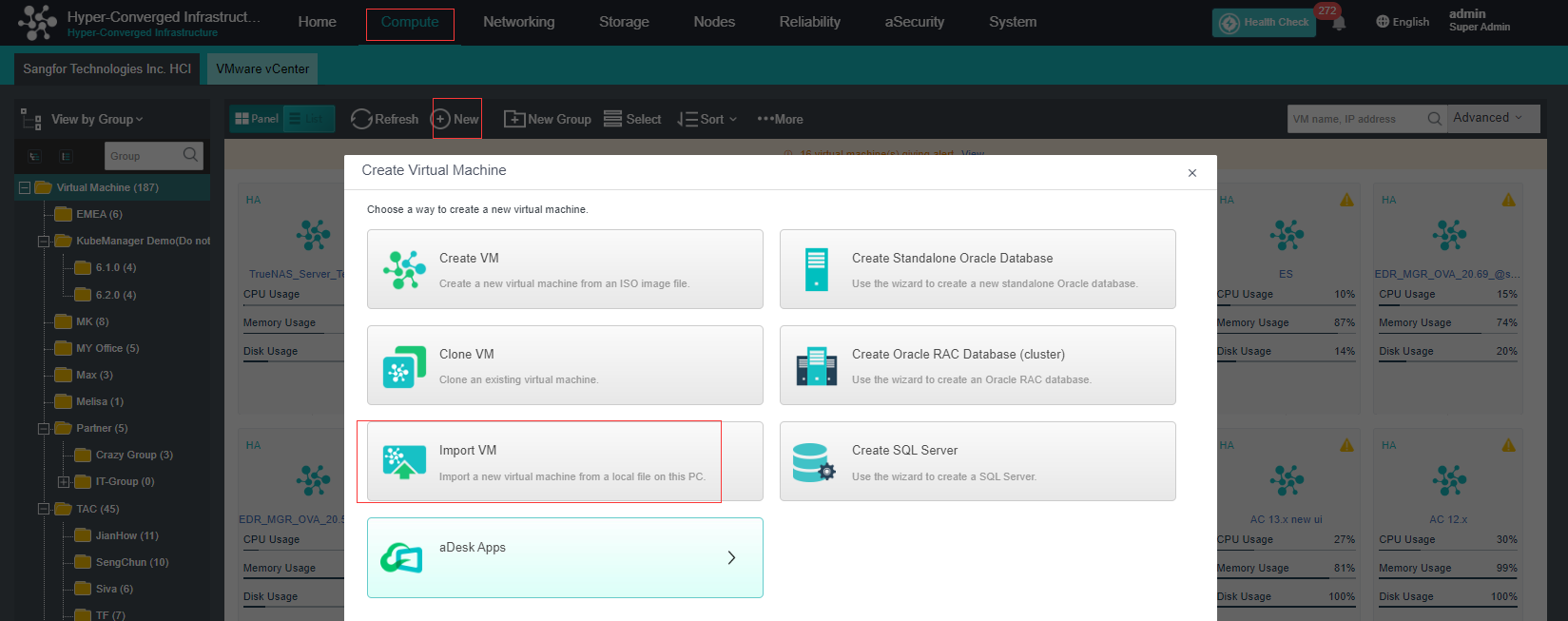Click the Refresh icon in toolbar

[x=361, y=119]
